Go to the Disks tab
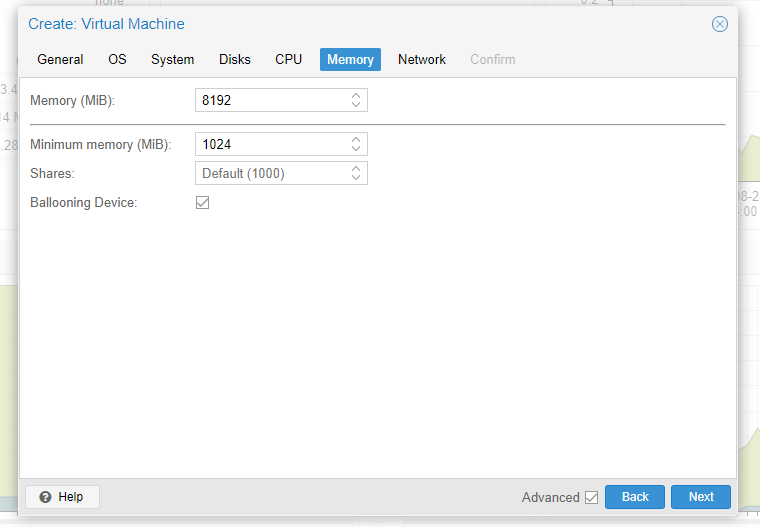Screen dimensions: 760x527 pos(235,60)
